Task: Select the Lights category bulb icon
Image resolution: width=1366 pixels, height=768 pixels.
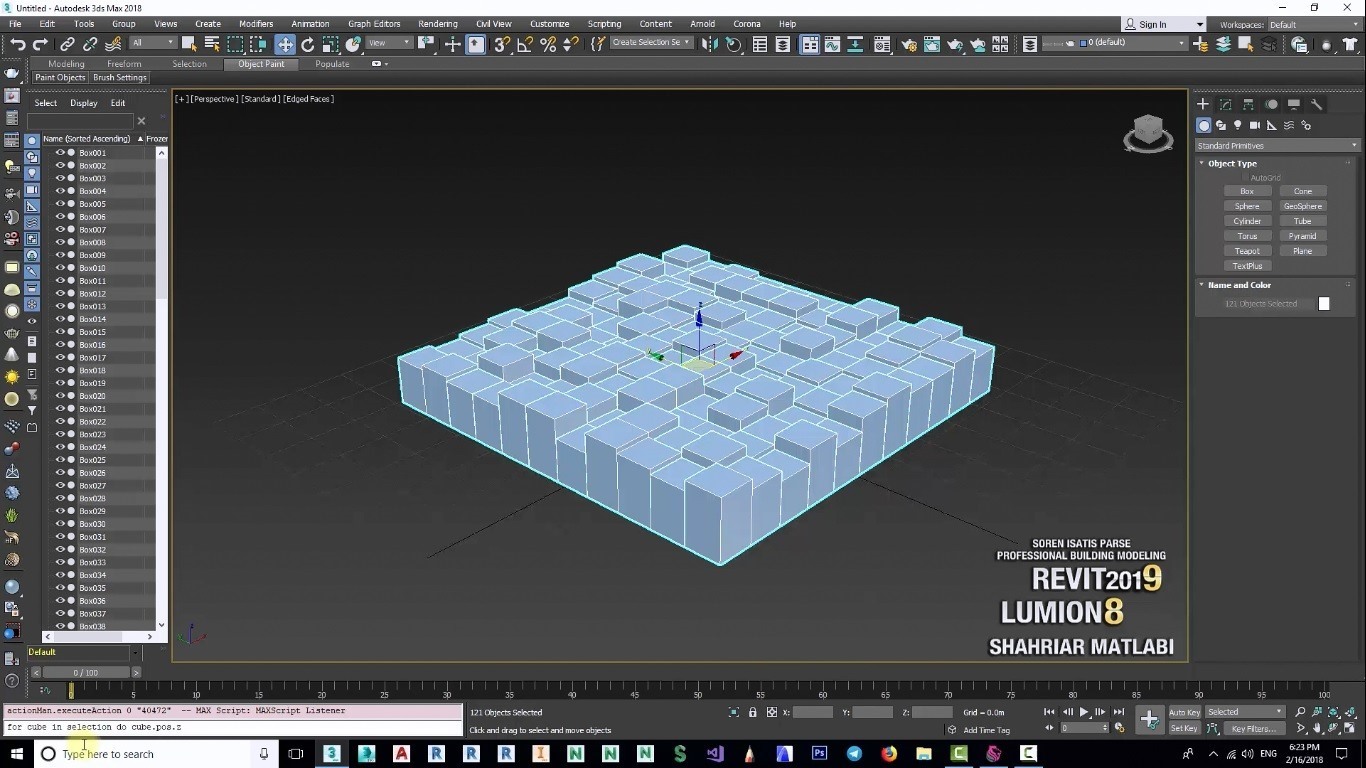Action: [1238, 126]
